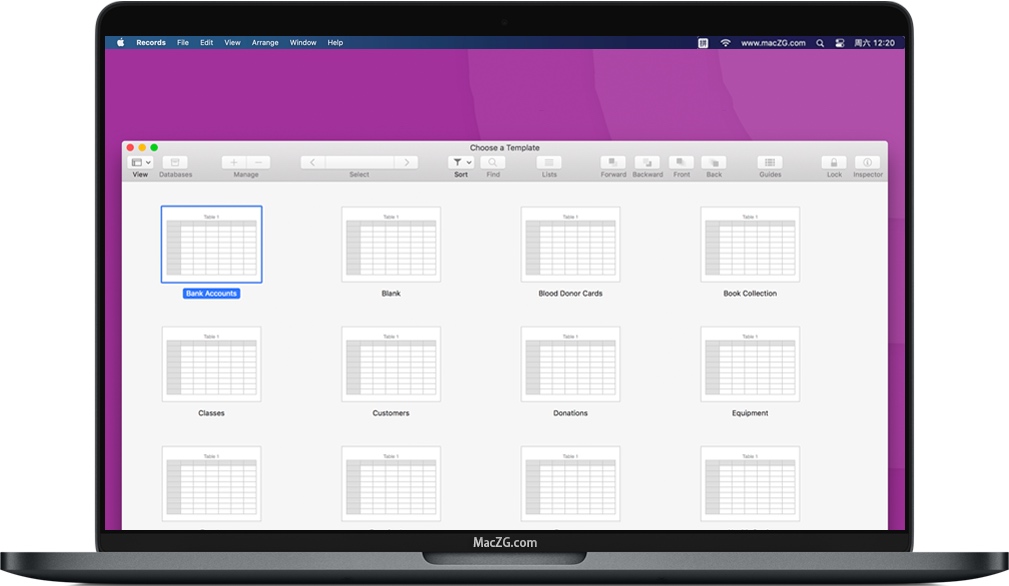
Task: Bring selection to Front using toolbar icon
Action: (x=681, y=162)
